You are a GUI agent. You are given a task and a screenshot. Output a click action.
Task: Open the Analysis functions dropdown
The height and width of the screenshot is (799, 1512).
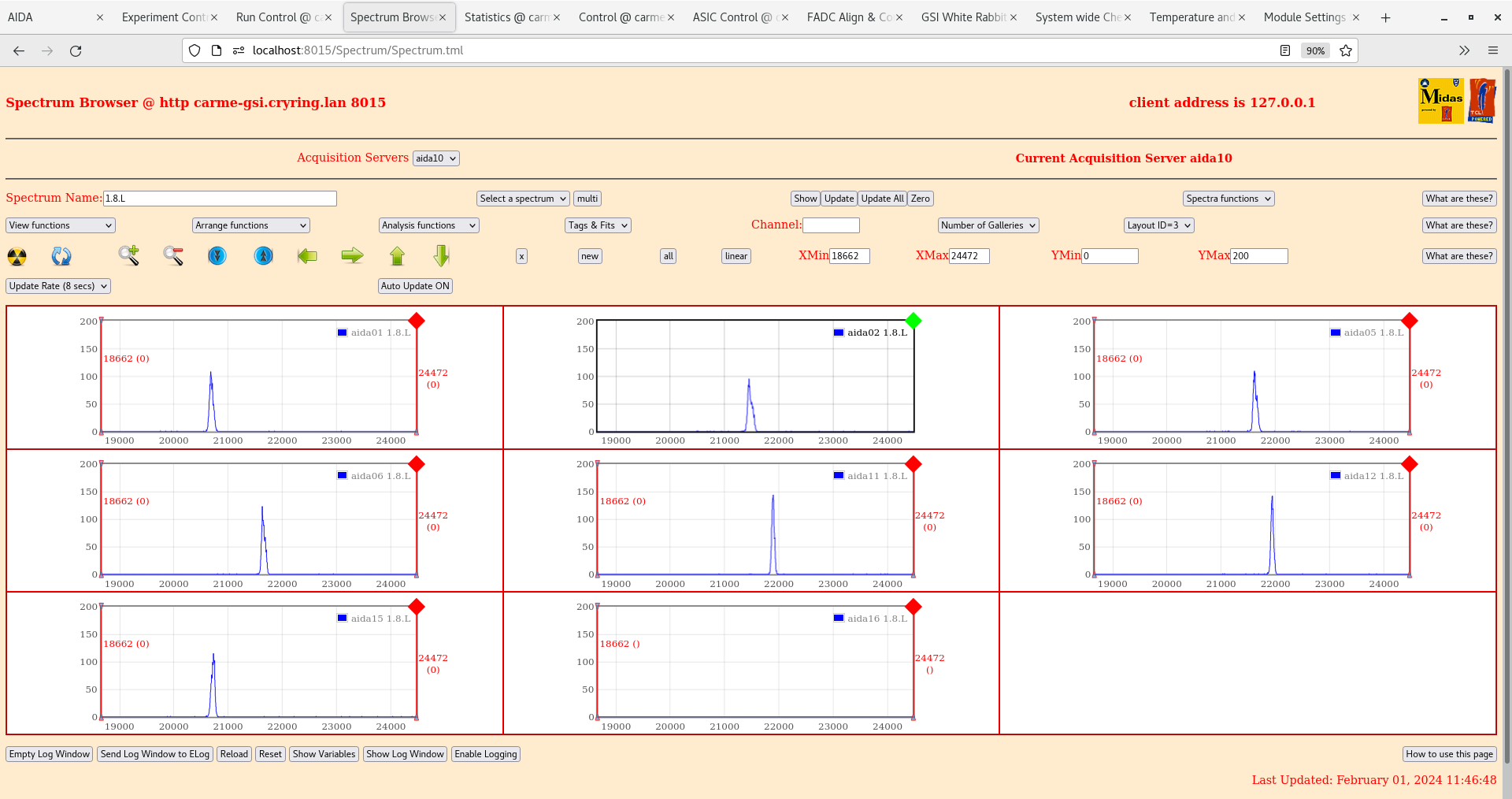click(x=428, y=225)
